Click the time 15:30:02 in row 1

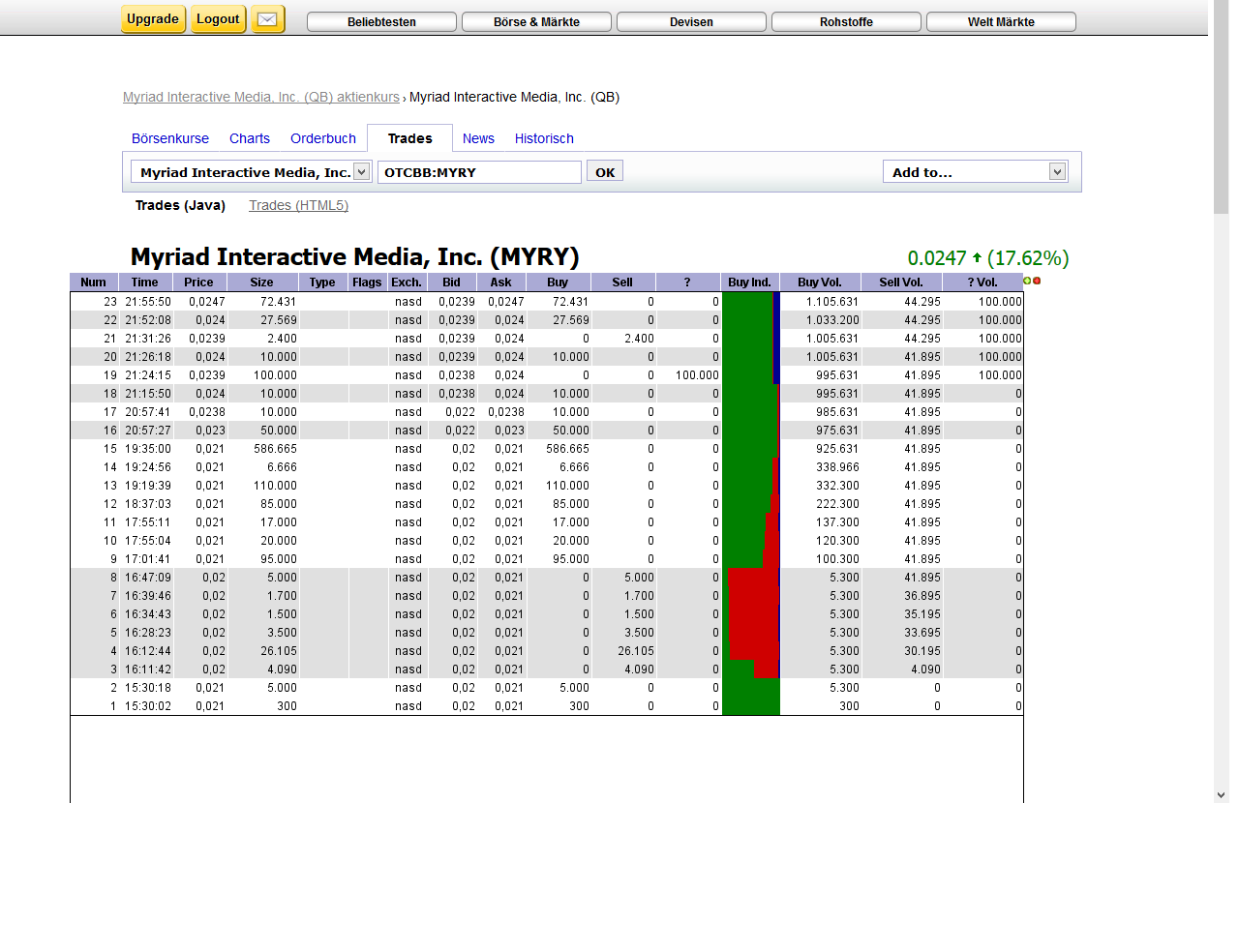pyautogui.click(x=148, y=706)
